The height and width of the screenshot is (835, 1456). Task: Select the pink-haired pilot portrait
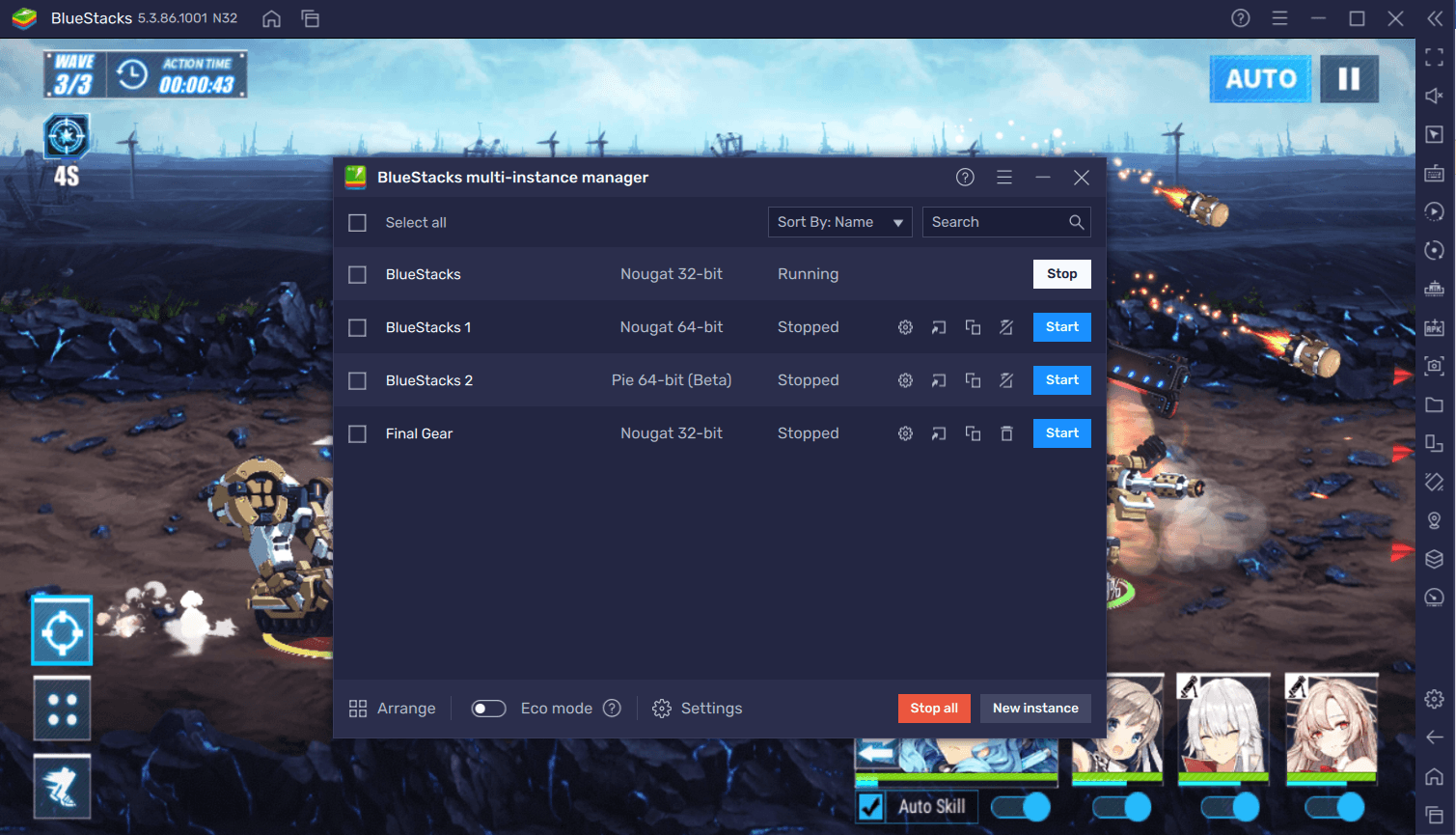[x=1331, y=727]
